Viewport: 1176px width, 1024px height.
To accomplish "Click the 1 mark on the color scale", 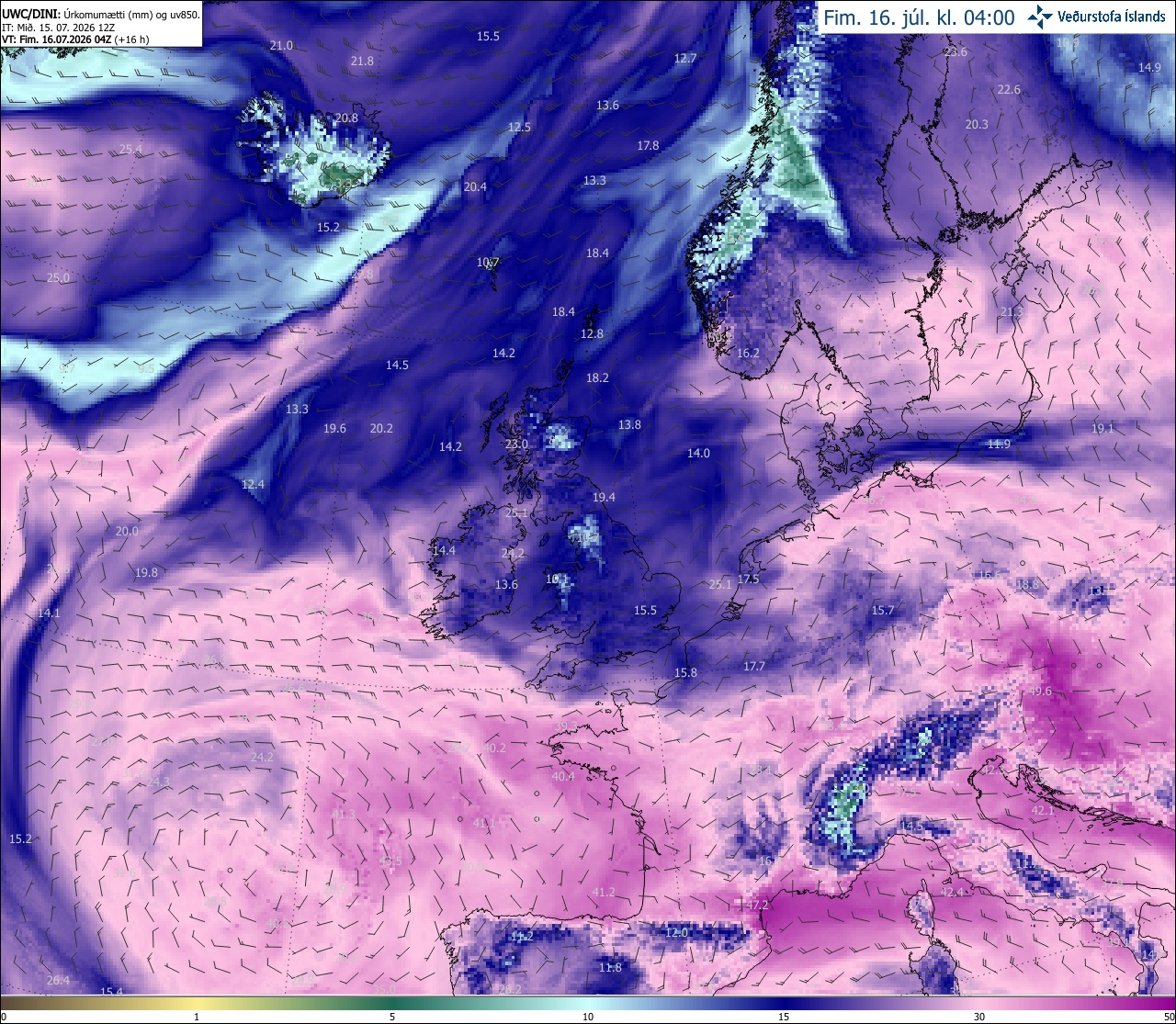I will pyautogui.click(x=197, y=1017).
